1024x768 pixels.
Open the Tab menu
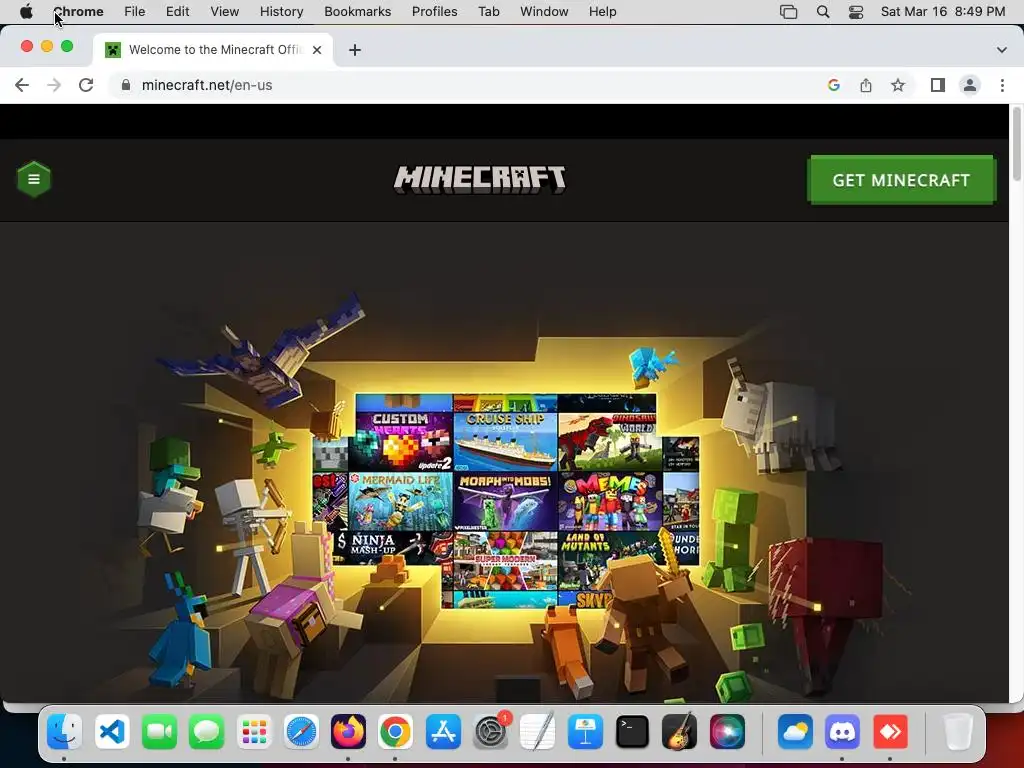click(x=488, y=12)
